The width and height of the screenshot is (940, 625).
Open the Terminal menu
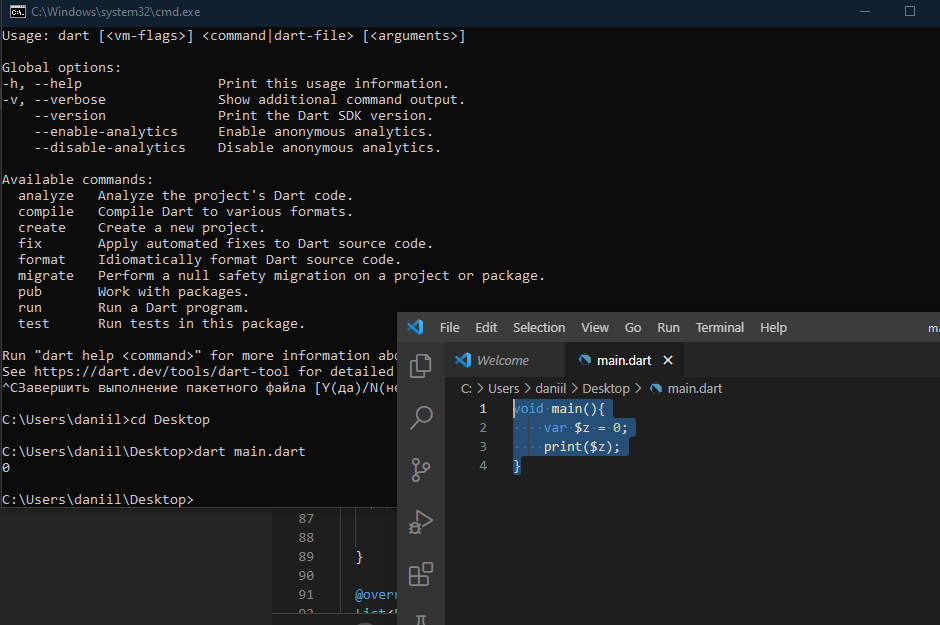point(719,328)
